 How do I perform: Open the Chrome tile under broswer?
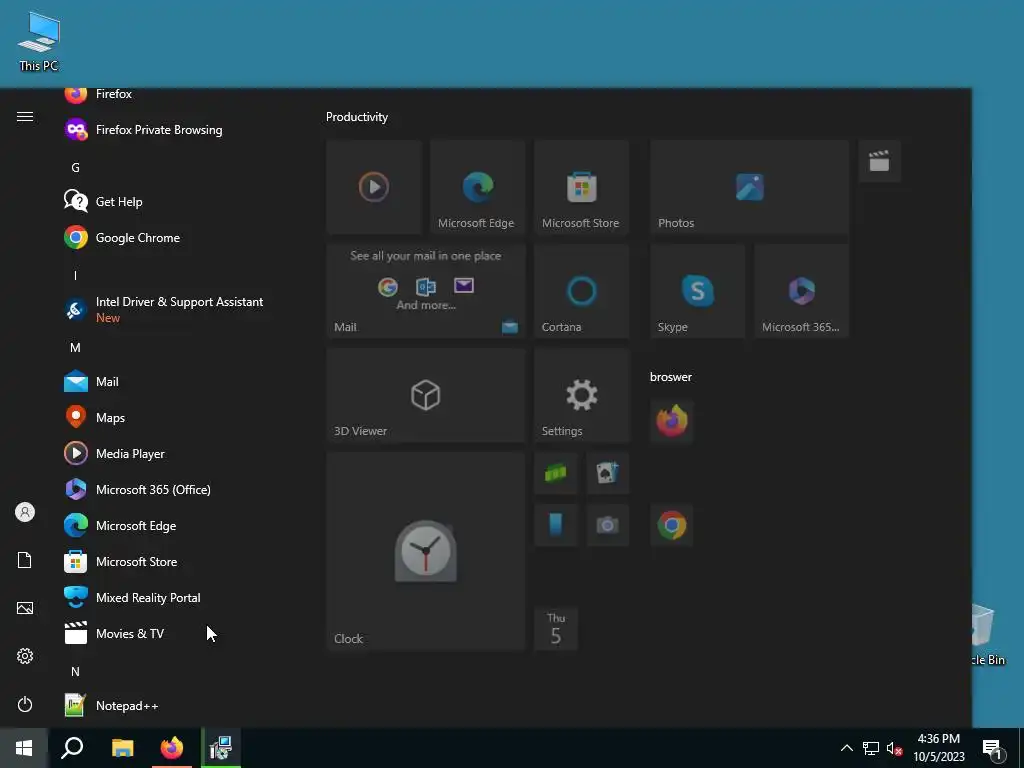(671, 525)
